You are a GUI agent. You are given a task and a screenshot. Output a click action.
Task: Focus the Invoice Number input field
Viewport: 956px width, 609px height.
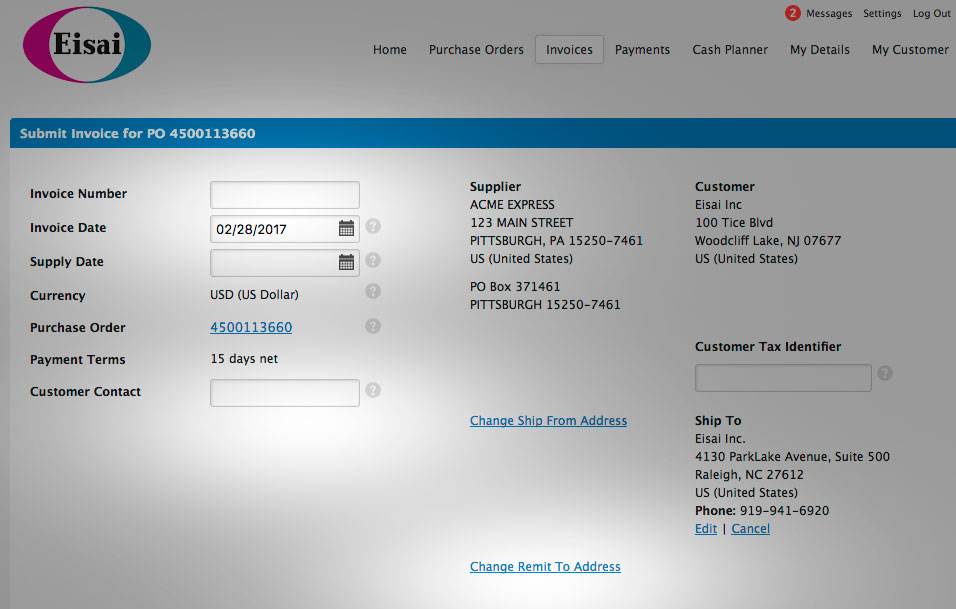285,195
